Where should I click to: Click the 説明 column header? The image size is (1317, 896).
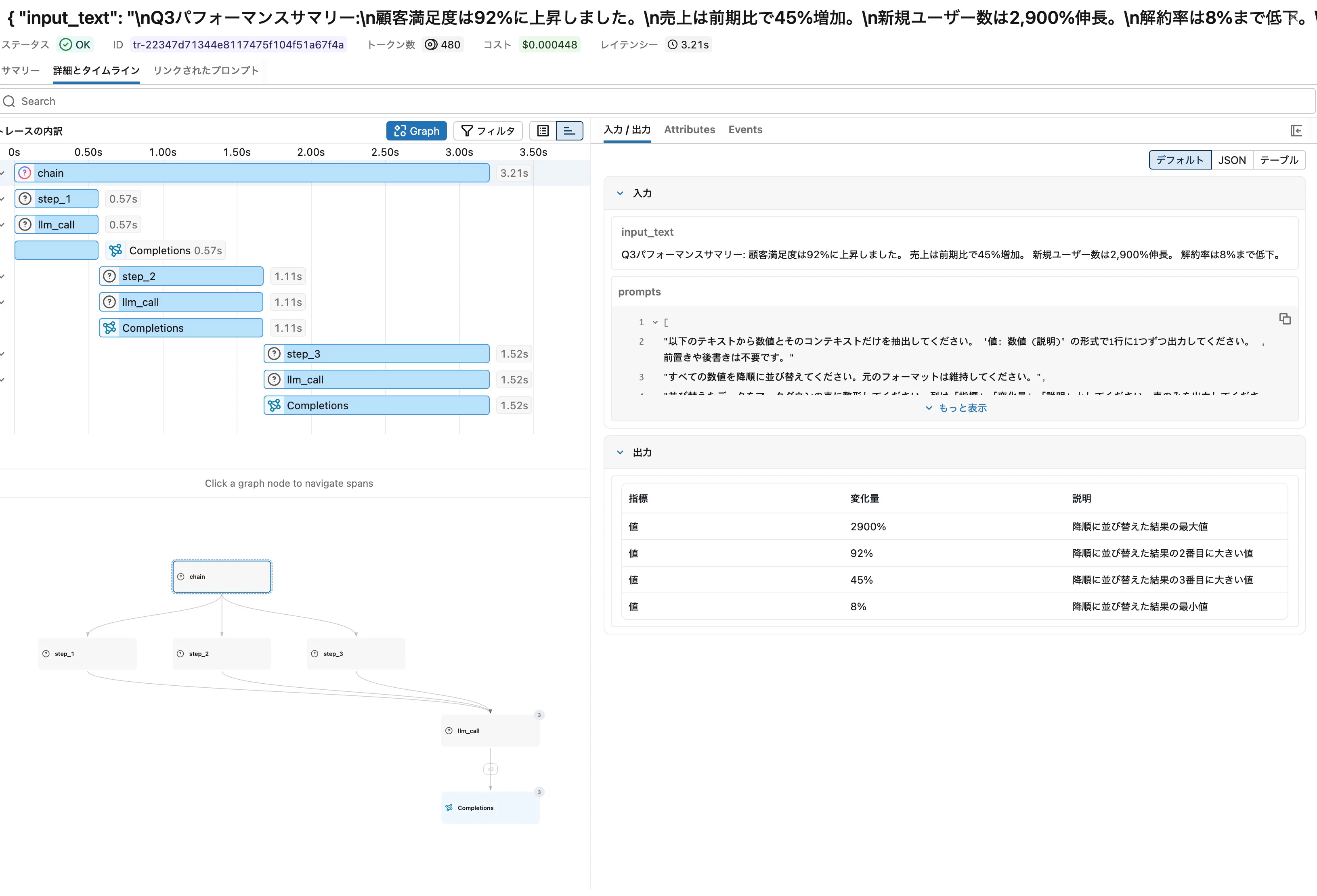coord(1081,498)
